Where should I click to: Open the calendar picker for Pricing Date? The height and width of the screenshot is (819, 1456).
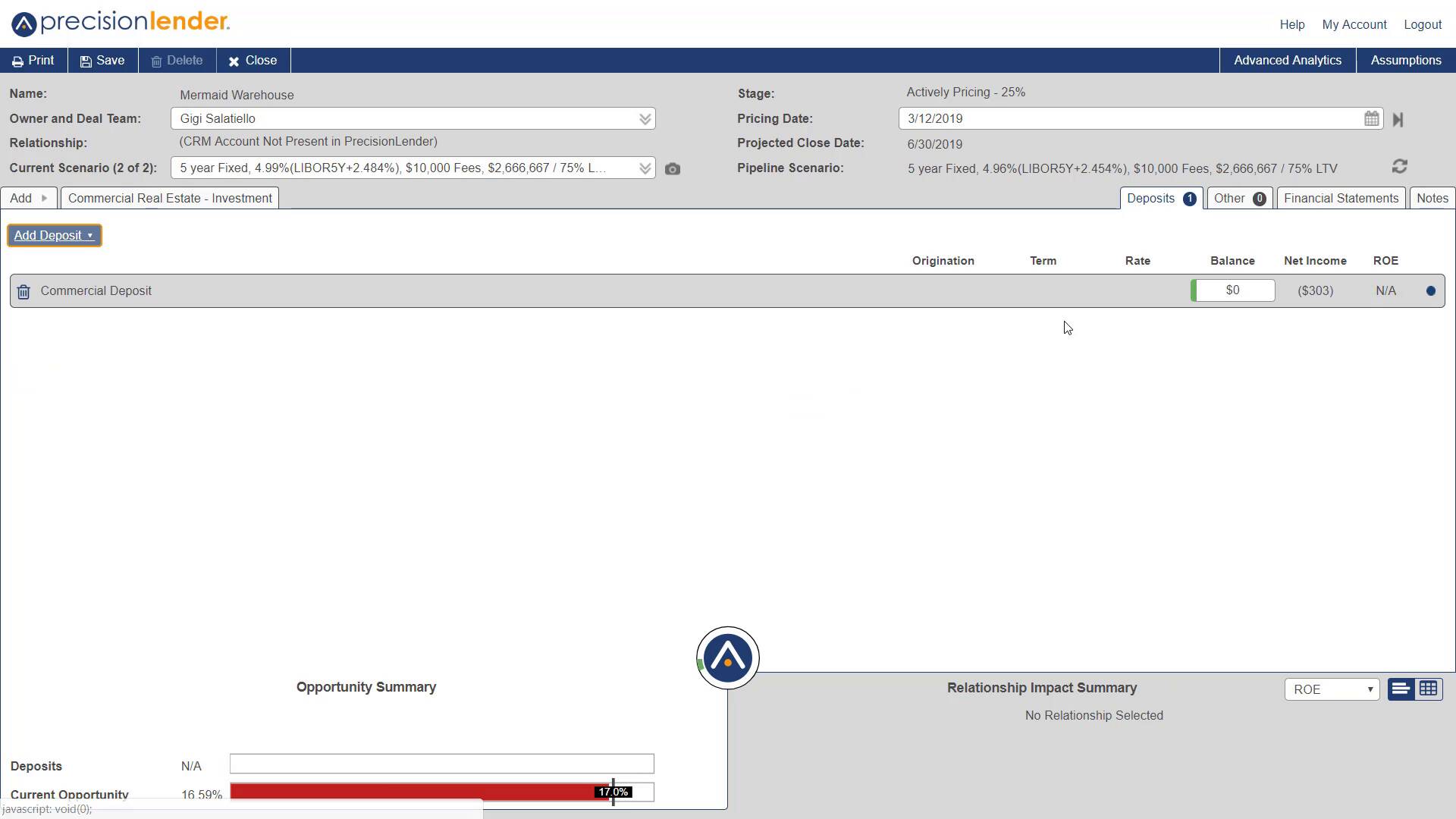pos(1372,118)
